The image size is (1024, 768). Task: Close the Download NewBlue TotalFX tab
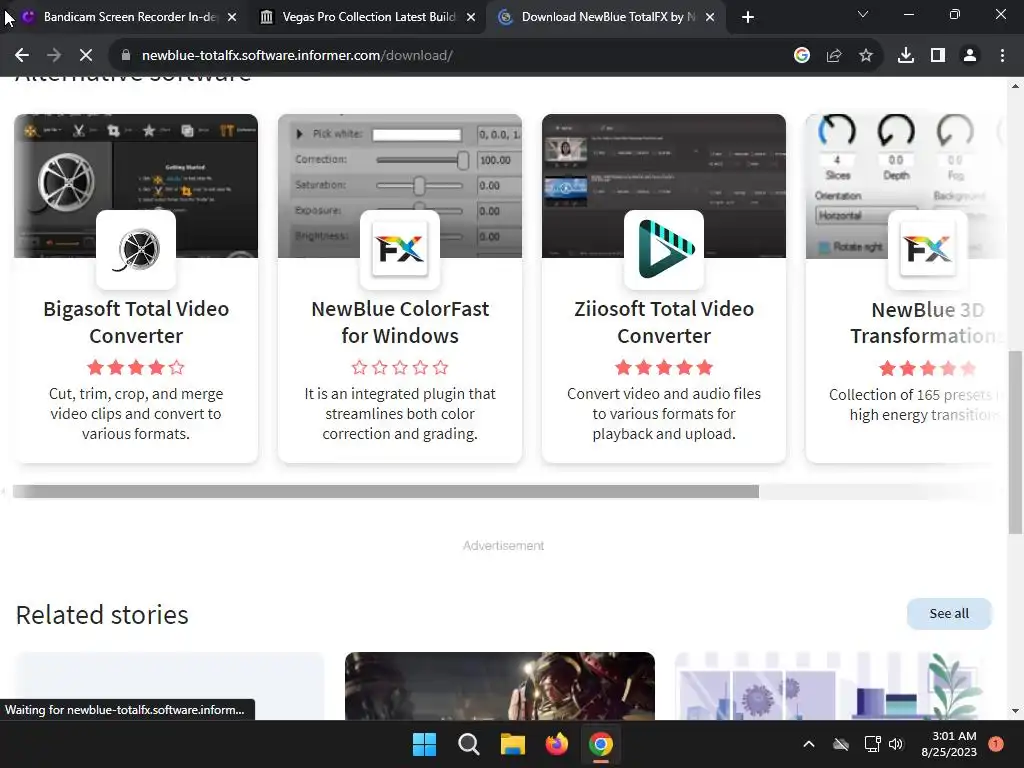(x=710, y=18)
